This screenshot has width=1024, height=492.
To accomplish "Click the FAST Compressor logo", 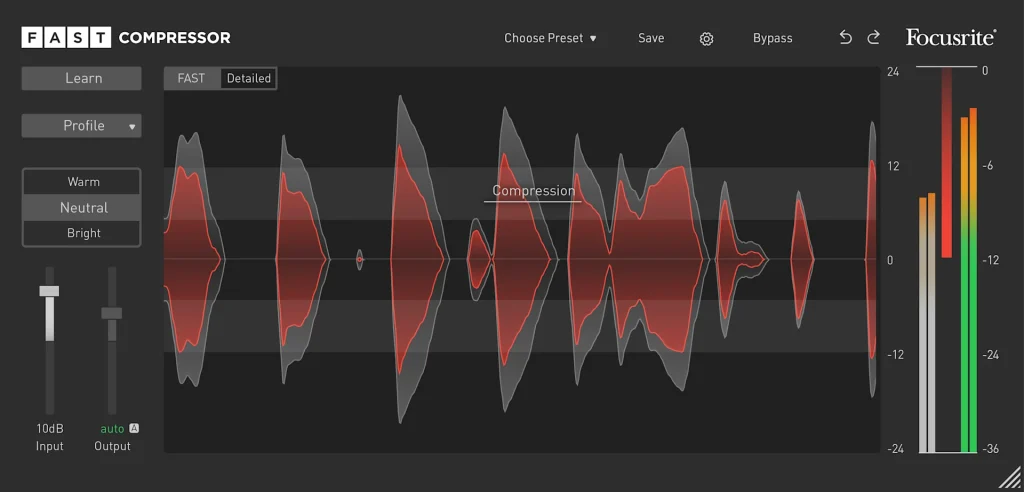I will pyautogui.click(x=126, y=38).
